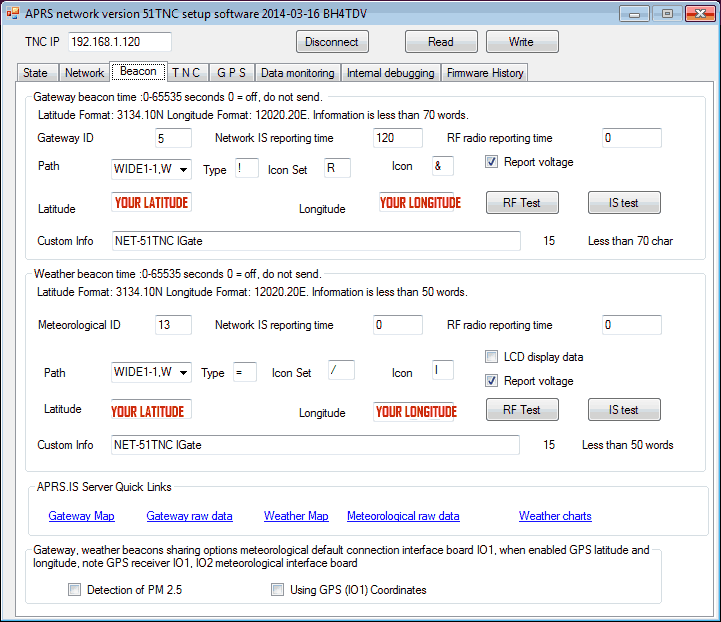The height and width of the screenshot is (622, 721).
Task: Switch to the Network tab
Action: tap(84, 73)
